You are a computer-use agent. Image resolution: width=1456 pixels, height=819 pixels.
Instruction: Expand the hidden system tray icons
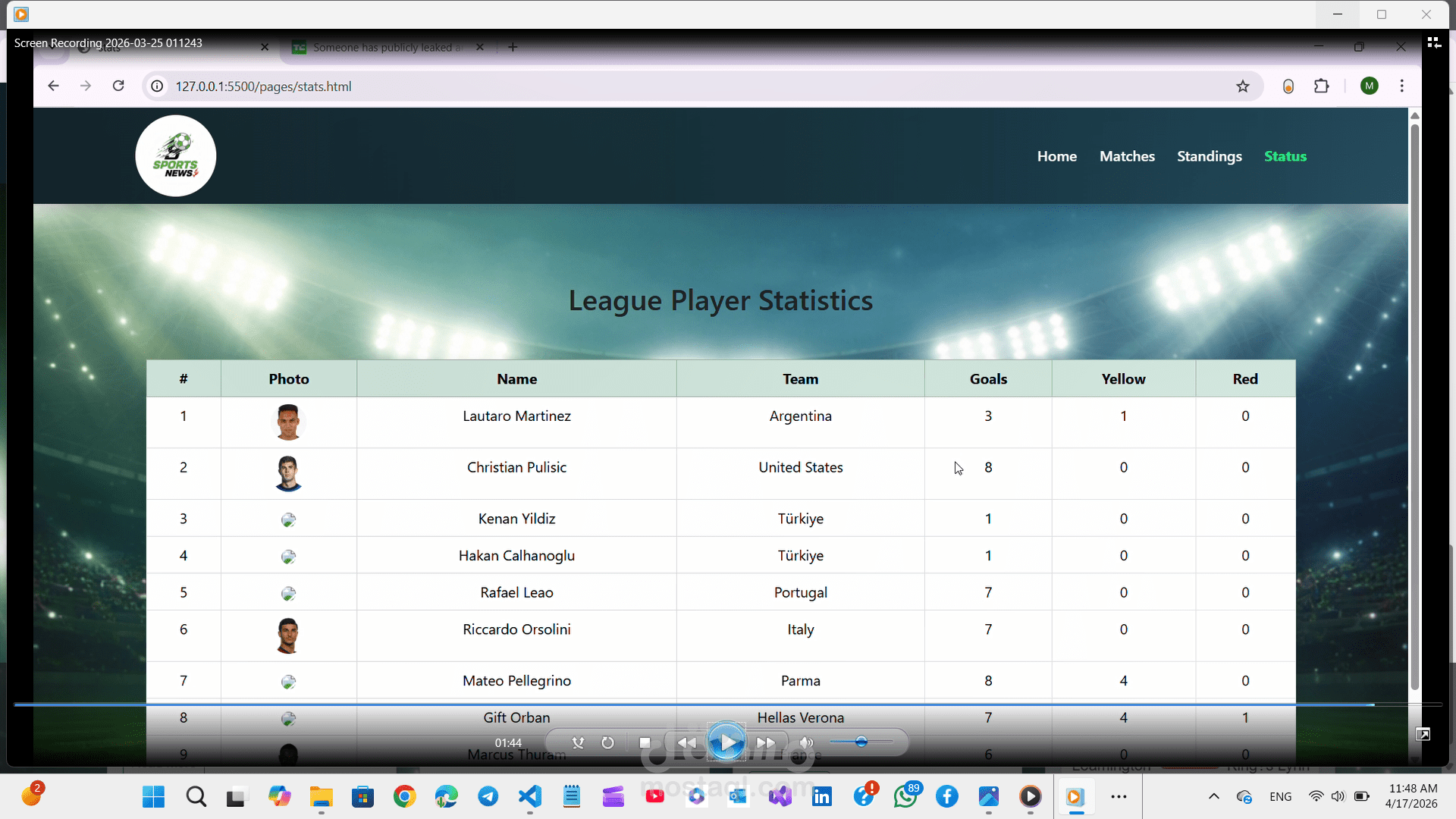[x=1213, y=796]
